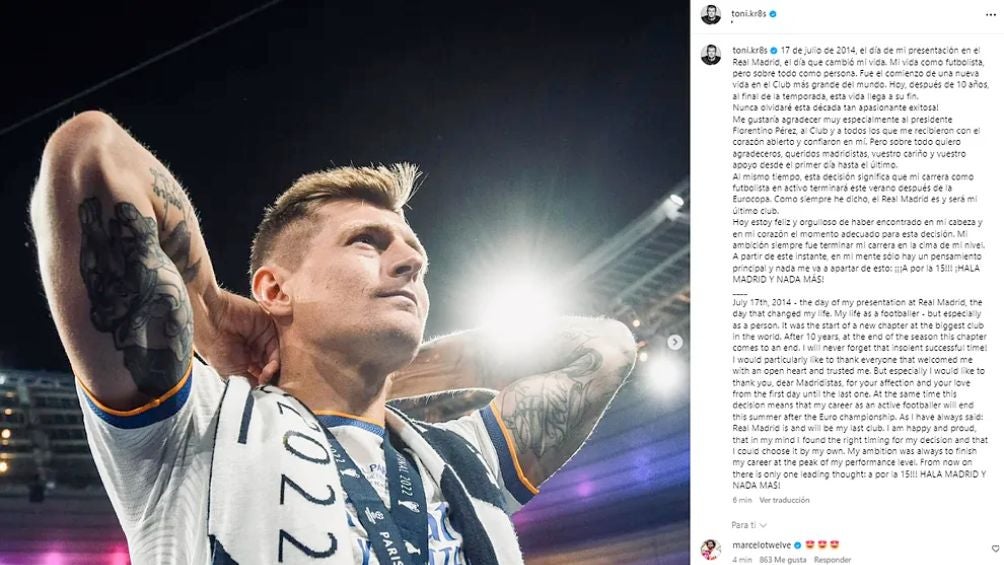Click 'Ver traducción' under the caption

click(x=784, y=500)
